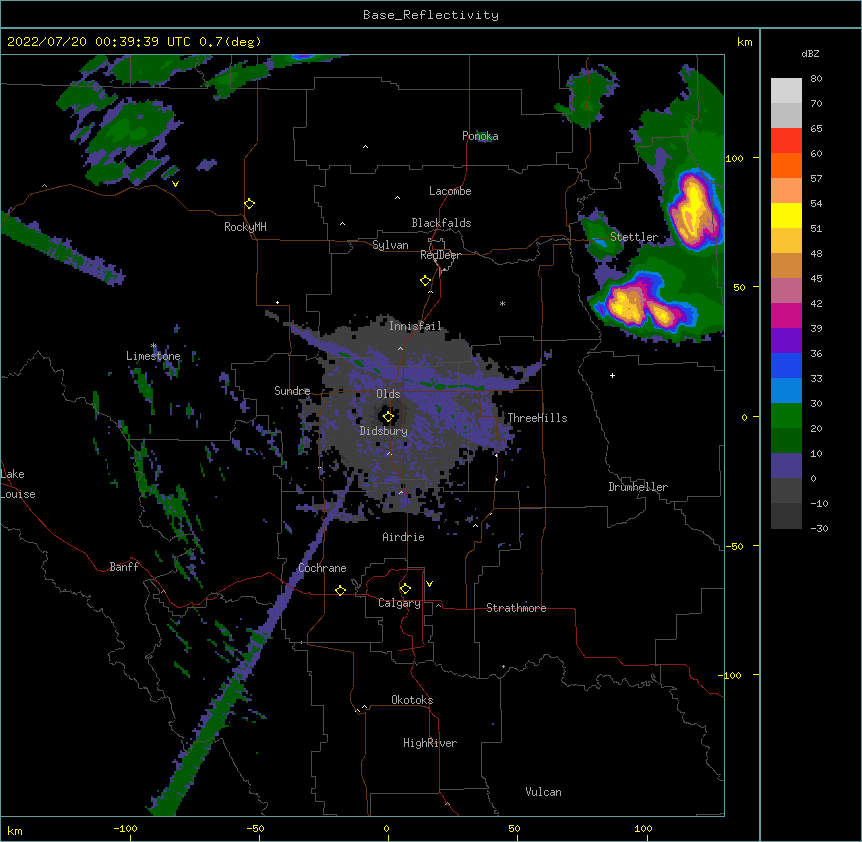Click the Vulcan town label
The image size is (862, 842).
click(x=543, y=792)
